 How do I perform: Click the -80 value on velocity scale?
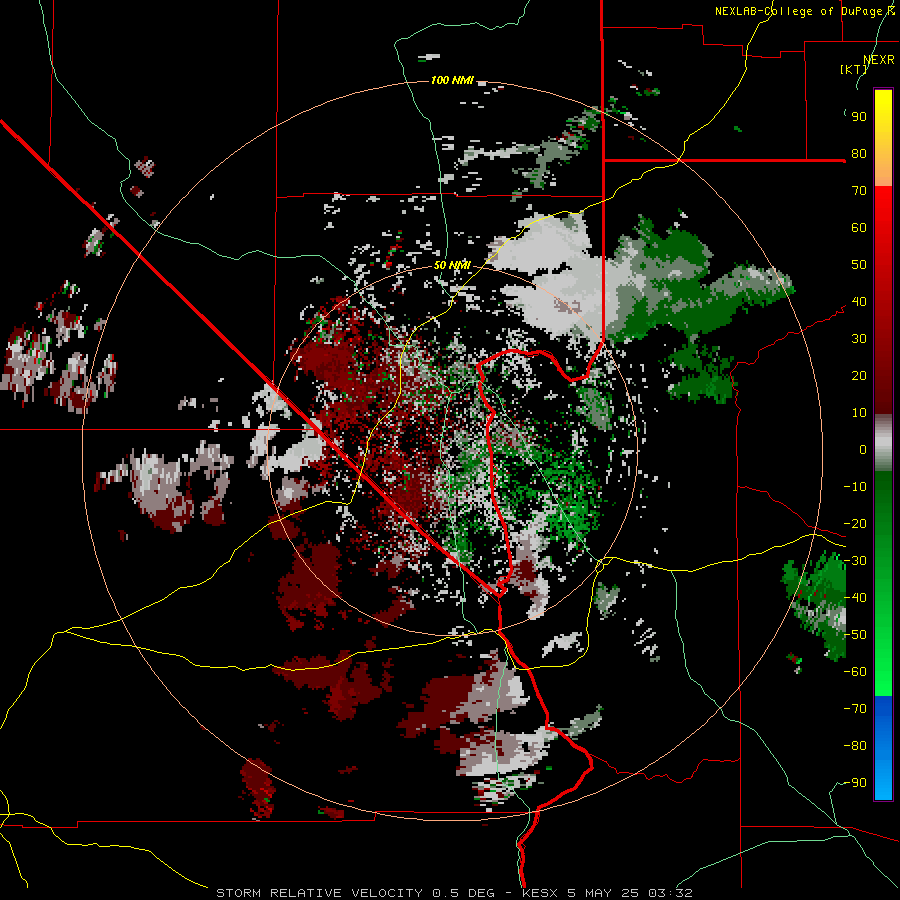[855, 746]
